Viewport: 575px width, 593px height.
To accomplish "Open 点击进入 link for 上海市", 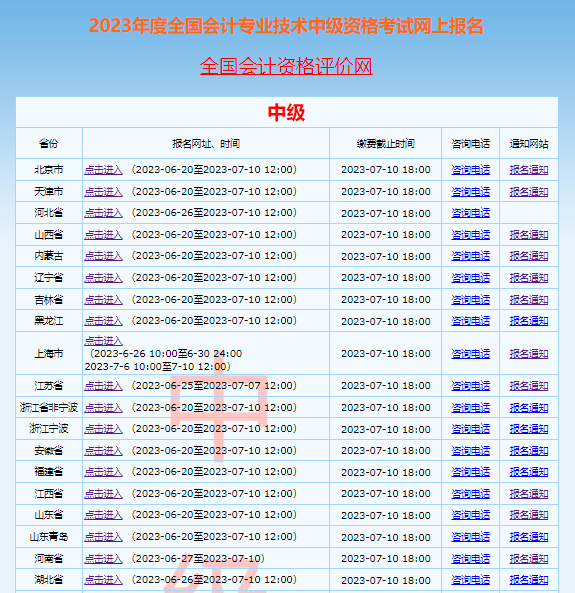I will point(103,341).
